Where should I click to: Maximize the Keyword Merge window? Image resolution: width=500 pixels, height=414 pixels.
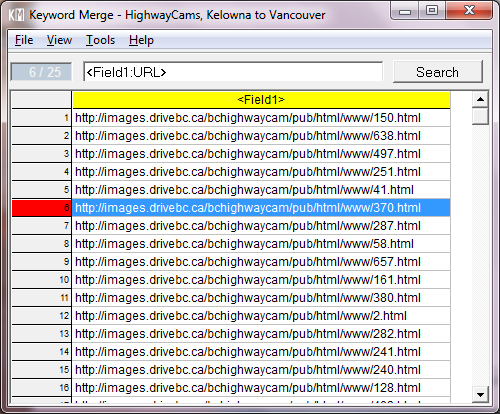432,11
